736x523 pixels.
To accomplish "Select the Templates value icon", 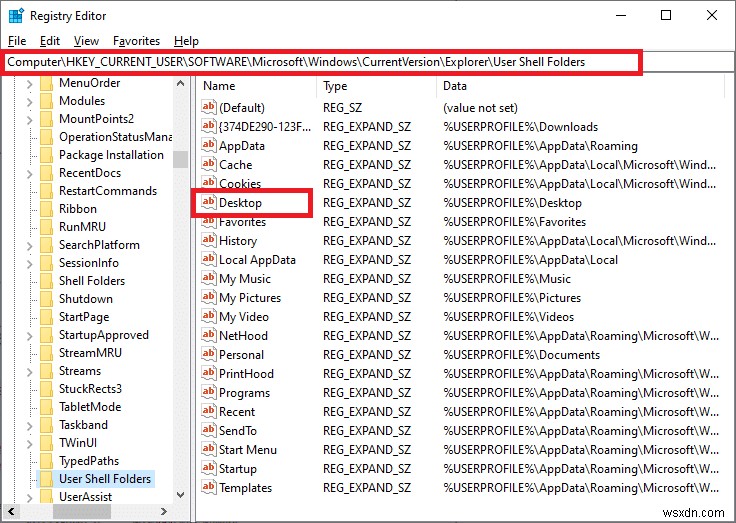I will (x=208, y=487).
